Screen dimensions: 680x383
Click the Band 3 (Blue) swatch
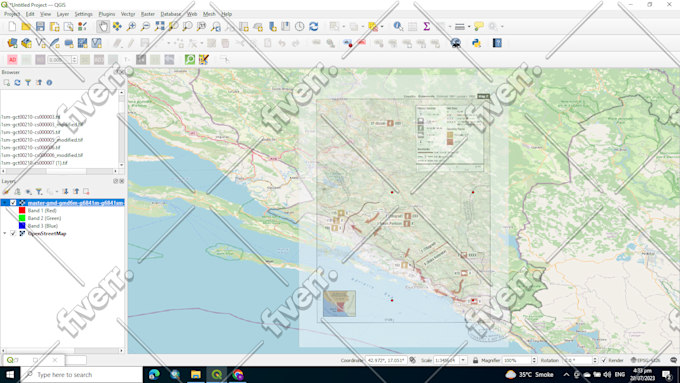[x=22, y=226]
